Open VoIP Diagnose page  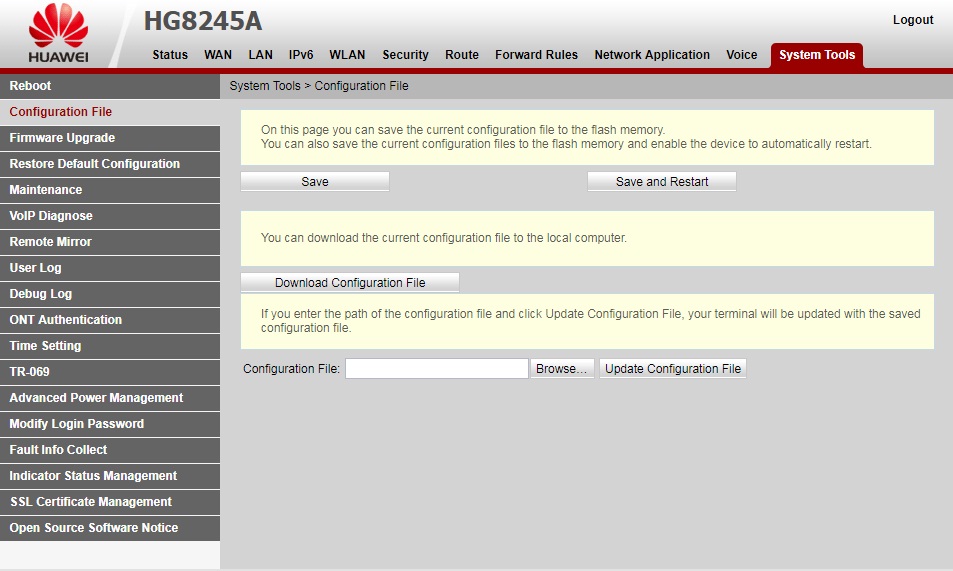coord(110,216)
